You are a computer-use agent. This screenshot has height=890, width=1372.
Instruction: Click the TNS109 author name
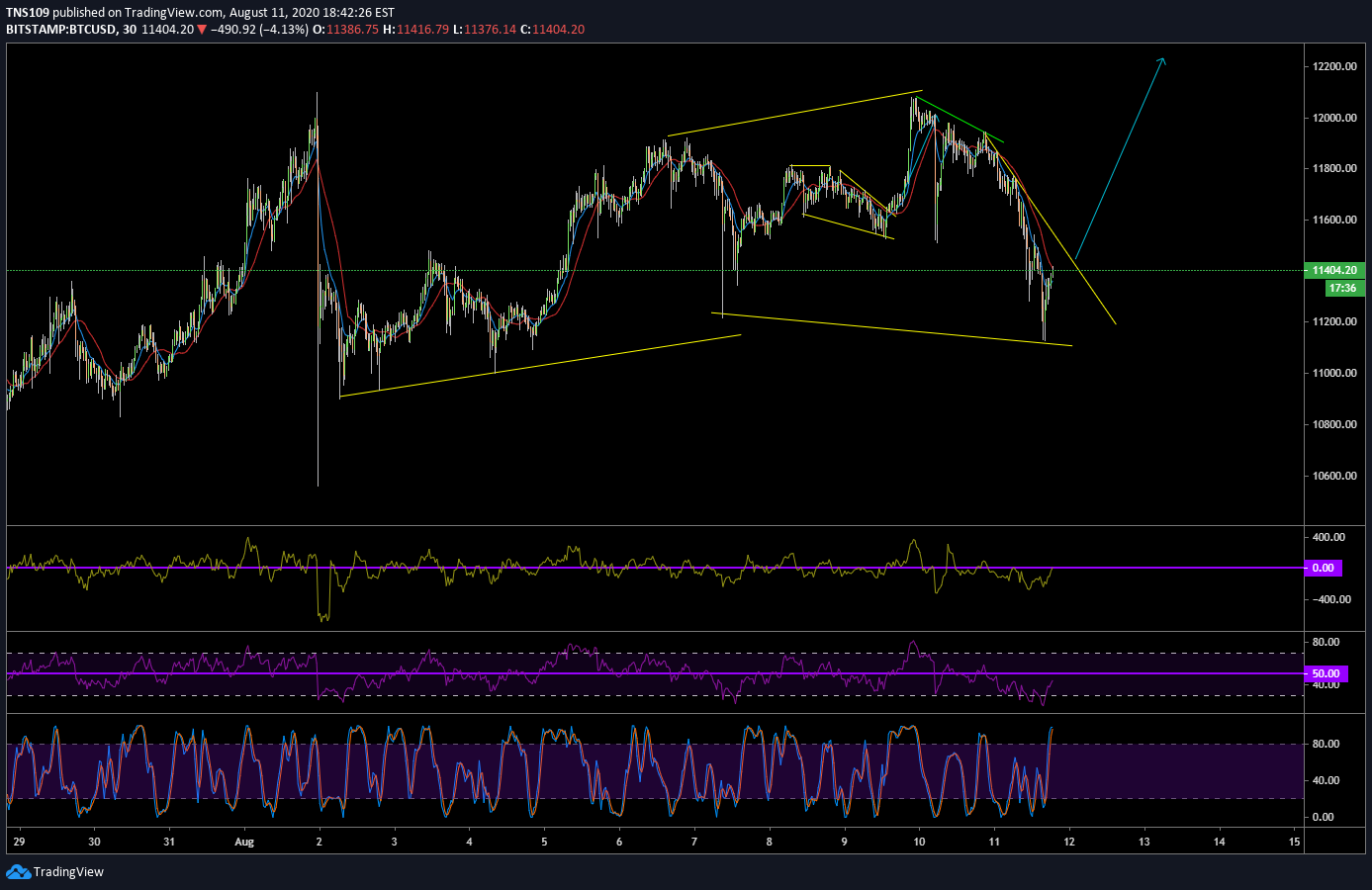28,13
